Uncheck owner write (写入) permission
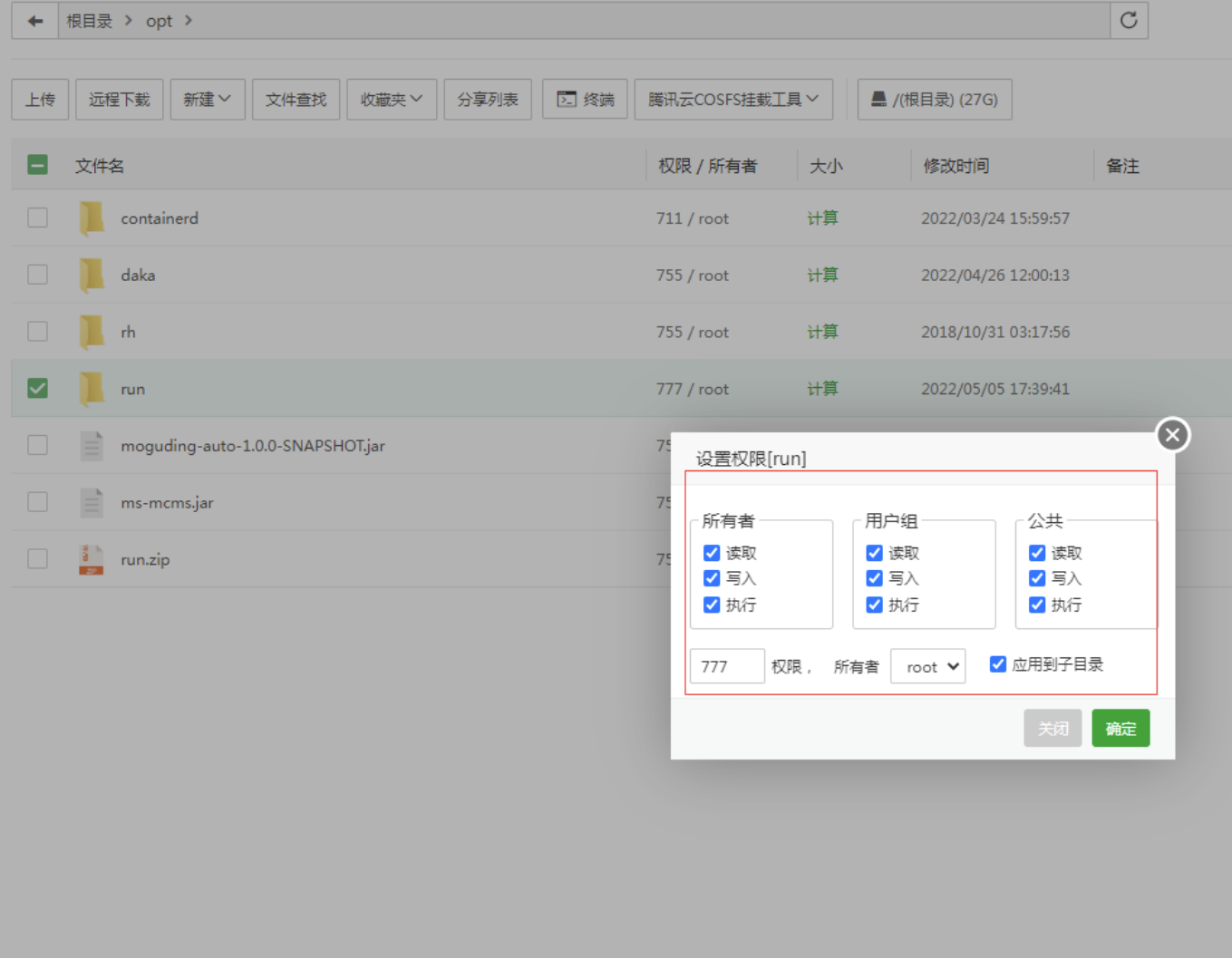The image size is (1232, 958). (x=712, y=578)
